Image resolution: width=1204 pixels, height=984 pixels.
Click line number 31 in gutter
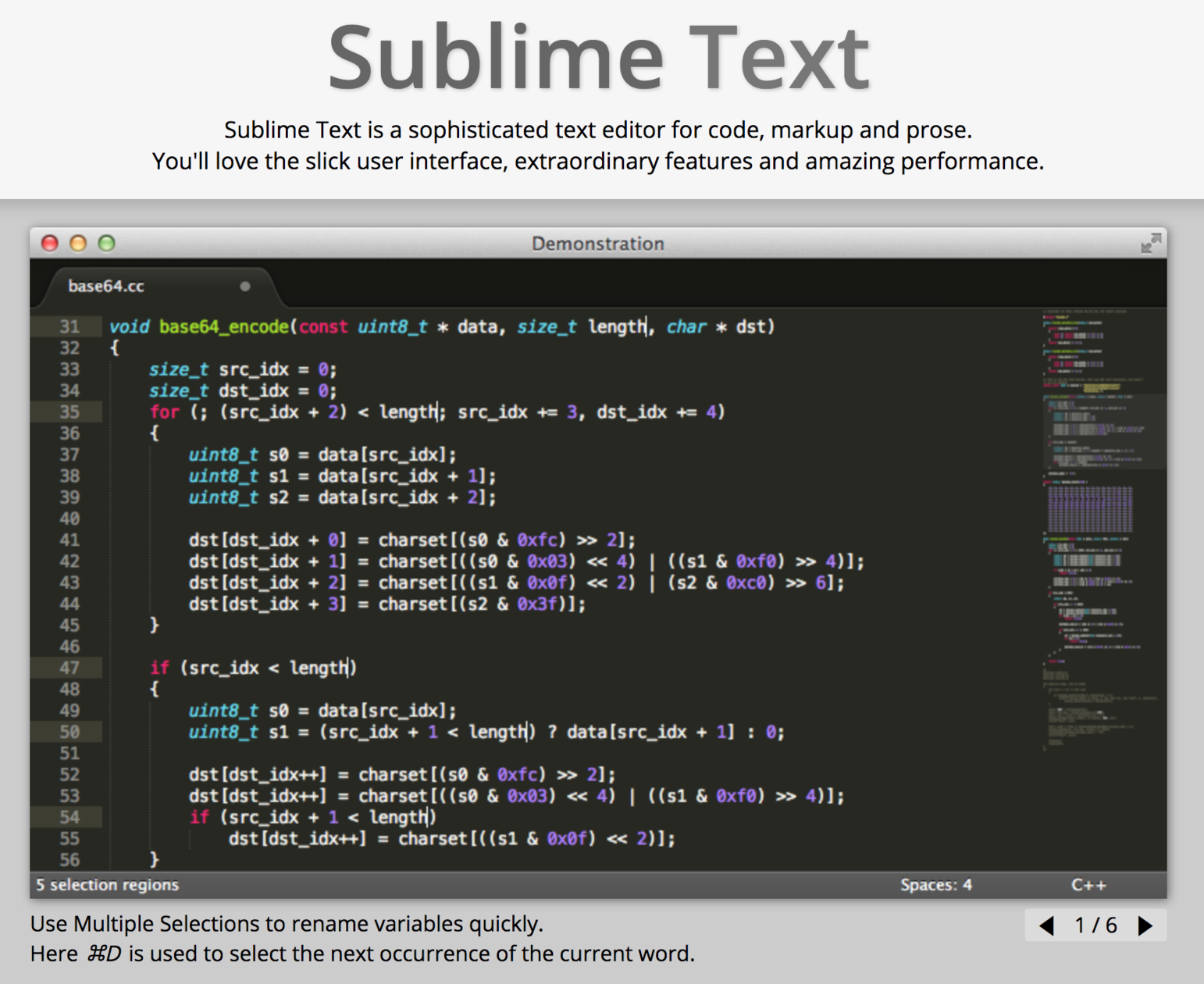[x=70, y=326]
